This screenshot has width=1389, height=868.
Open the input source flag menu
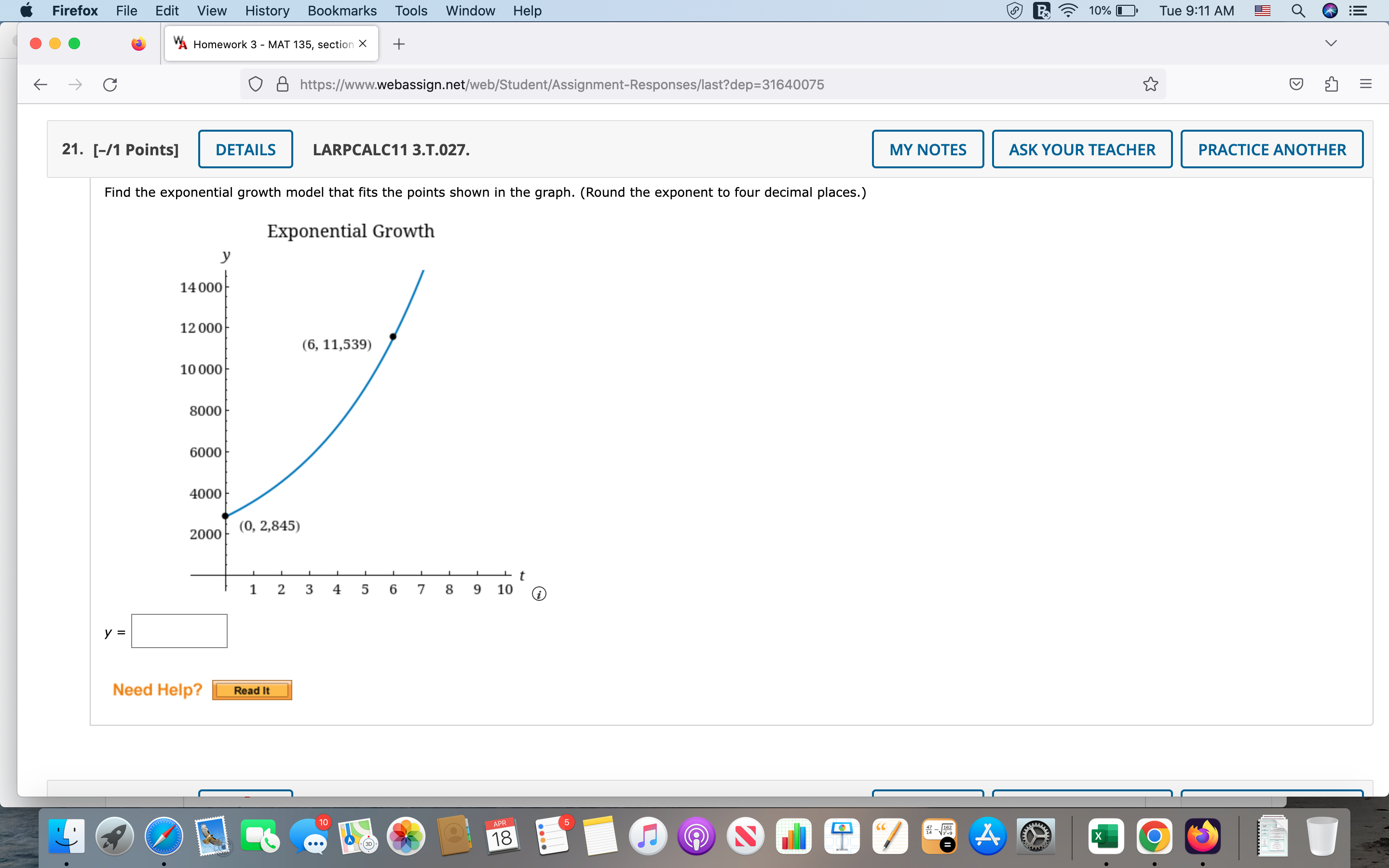(x=1262, y=10)
